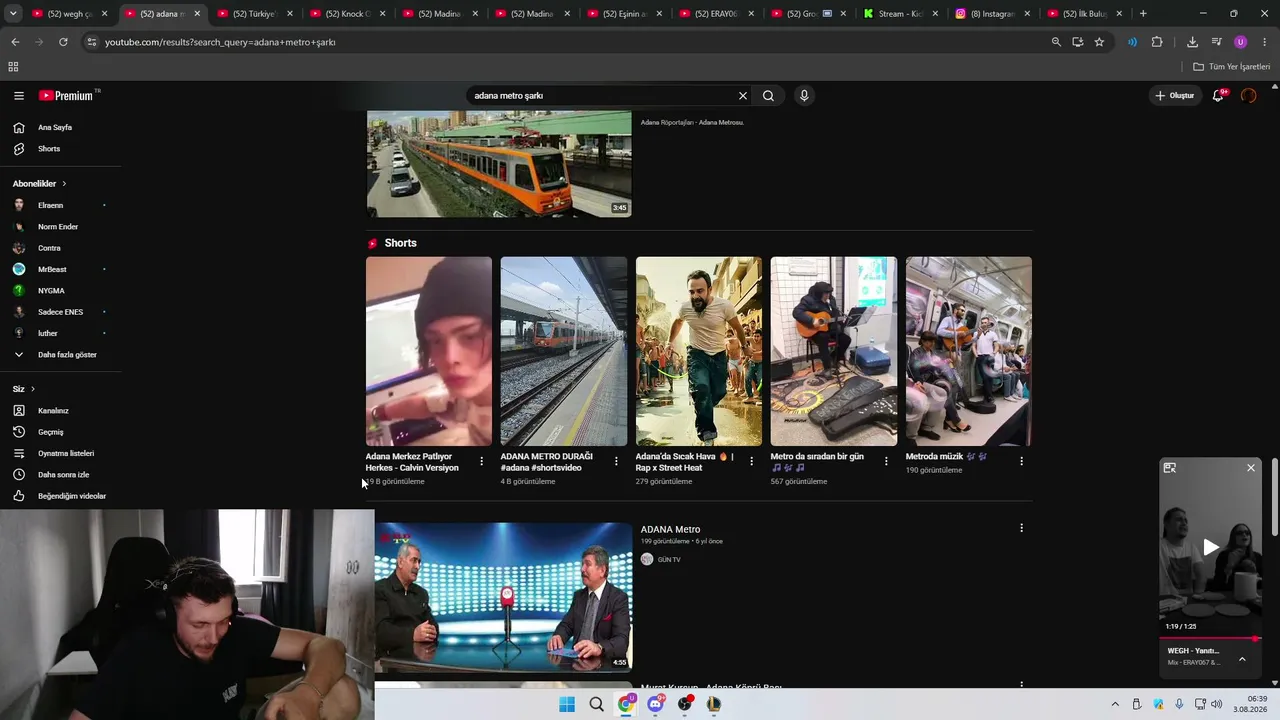Image resolution: width=1280 pixels, height=720 pixels.
Task: Open Discord from the taskbar
Action: (x=655, y=704)
